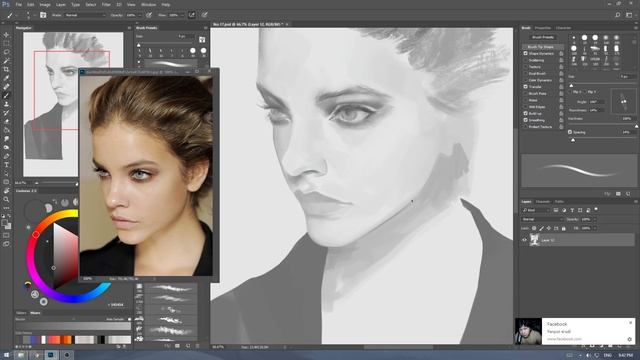Select the Type tool
This screenshot has width=640, height=360.
(x=6, y=164)
